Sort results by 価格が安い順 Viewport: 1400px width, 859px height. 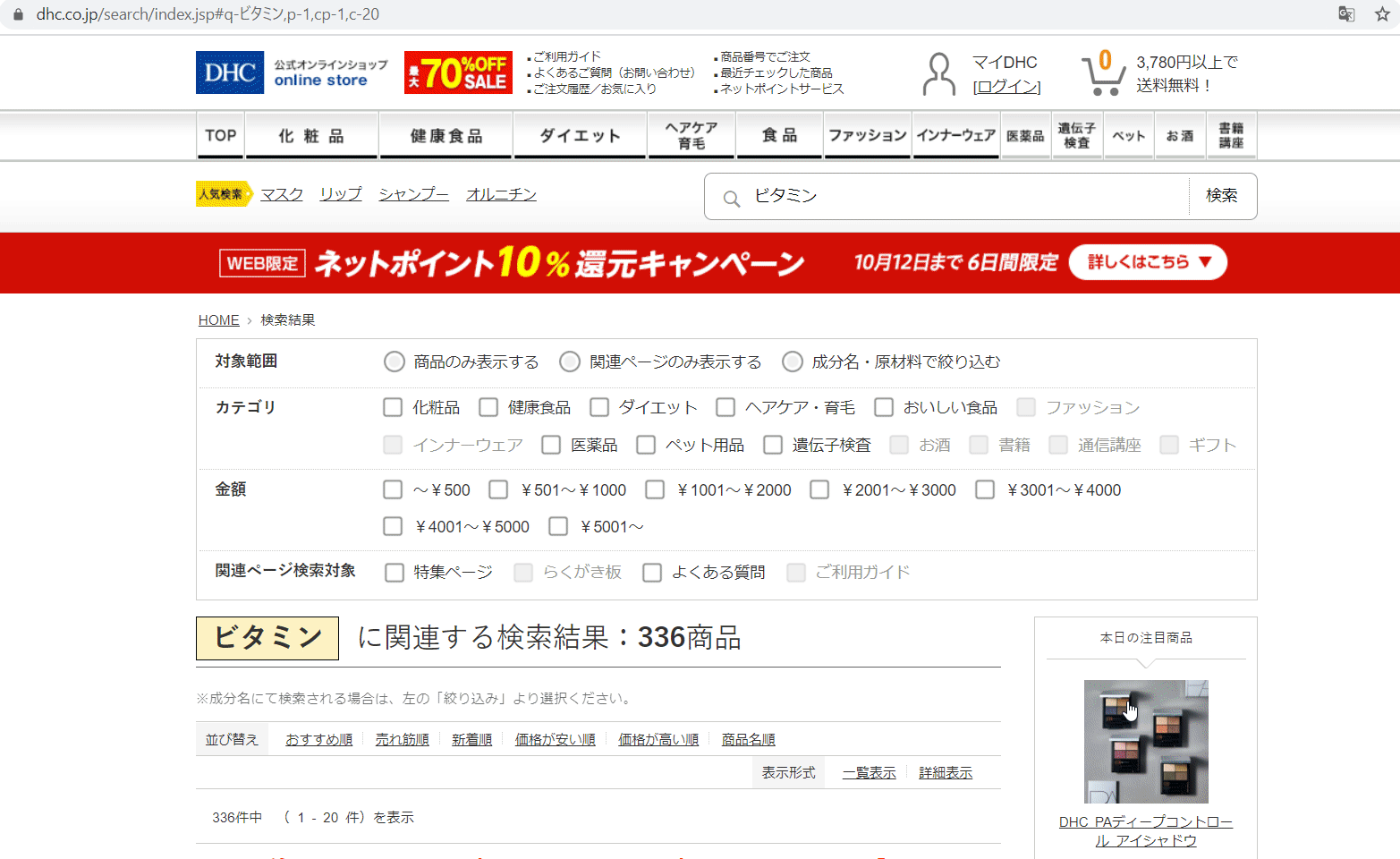point(555,739)
